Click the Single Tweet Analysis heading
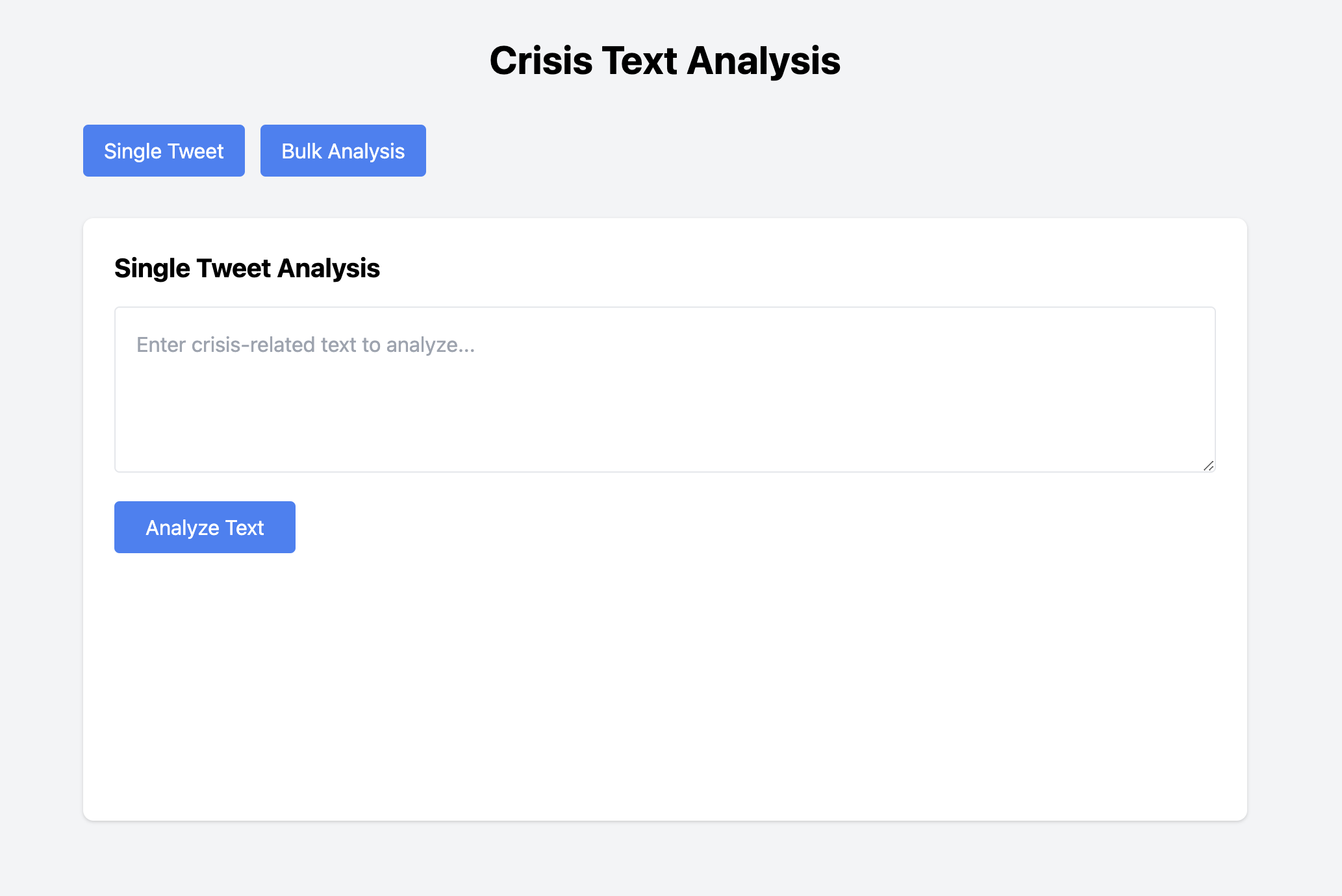This screenshot has height=896, width=1342. tap(247, 268)
